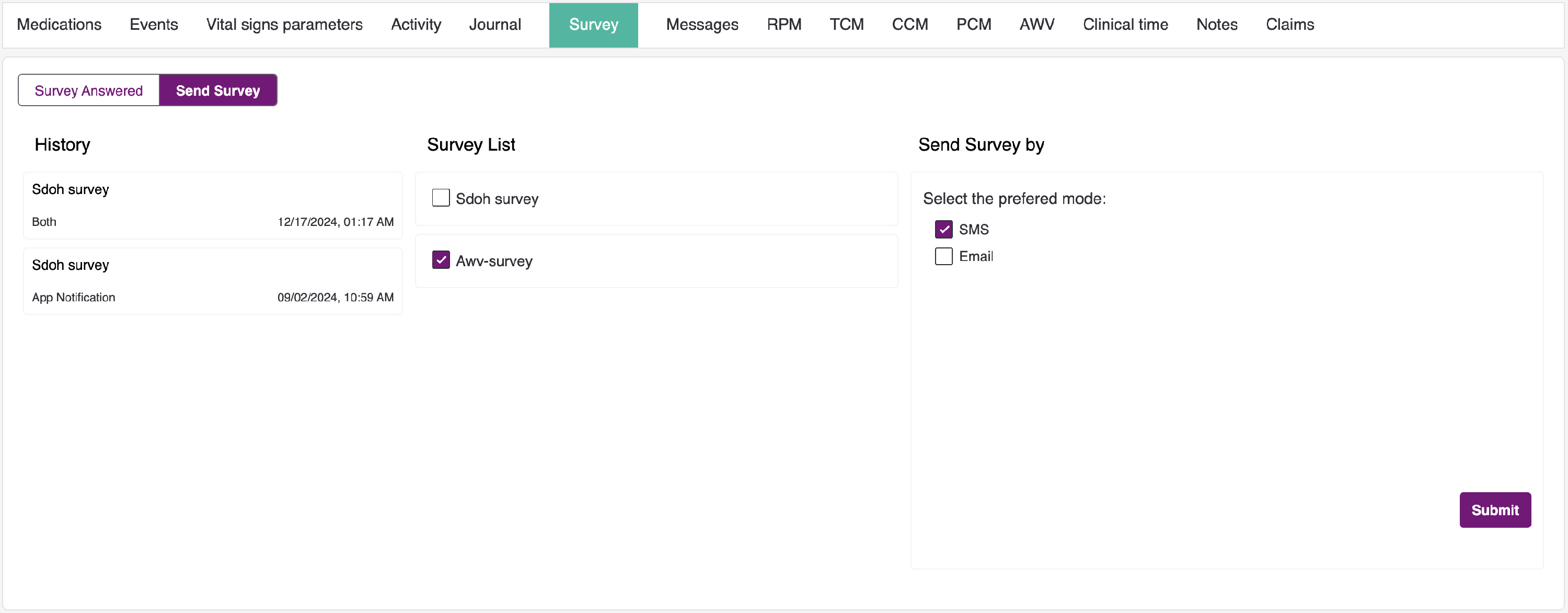Click the App Notification history entry
This screenshot has width=1568, height=613.
pyautogui.click(x=212, y=281)
